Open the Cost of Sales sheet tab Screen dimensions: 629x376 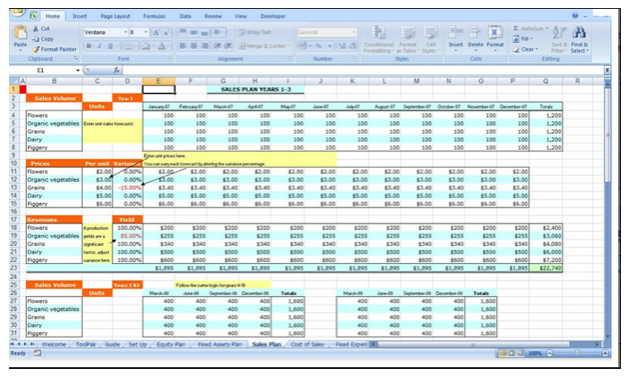click(x=307, y=344)
